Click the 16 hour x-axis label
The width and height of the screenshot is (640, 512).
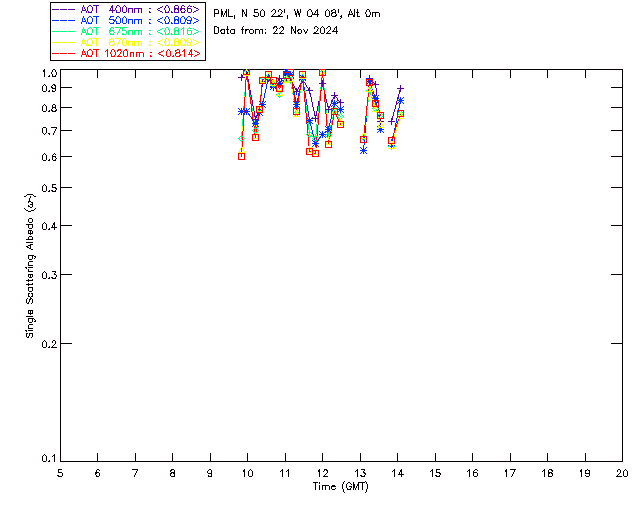click(x=473, y=473)
